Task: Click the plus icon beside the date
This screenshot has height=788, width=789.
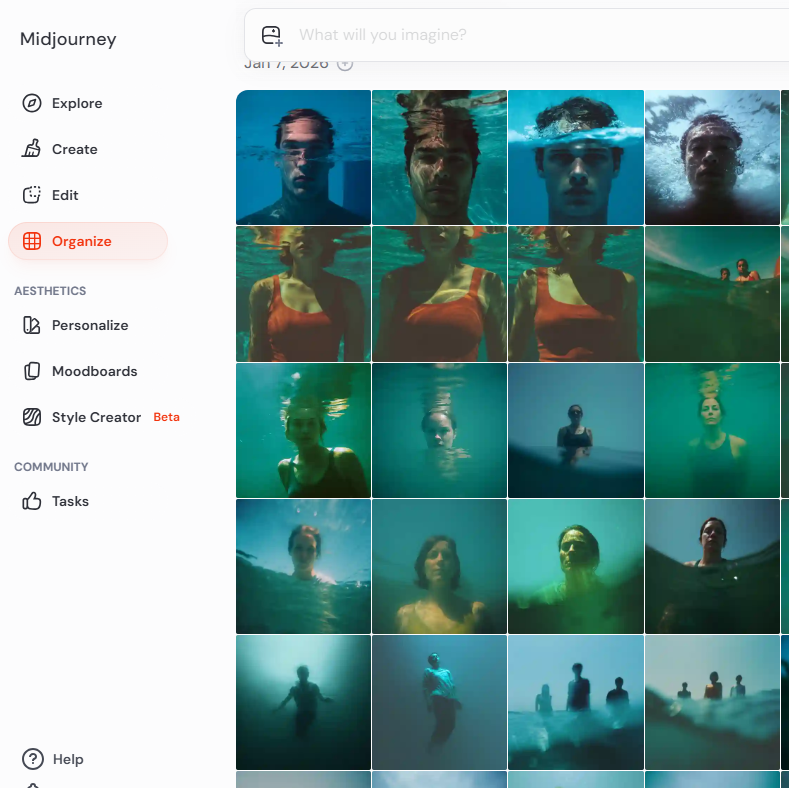Action: tap(345, 64)
